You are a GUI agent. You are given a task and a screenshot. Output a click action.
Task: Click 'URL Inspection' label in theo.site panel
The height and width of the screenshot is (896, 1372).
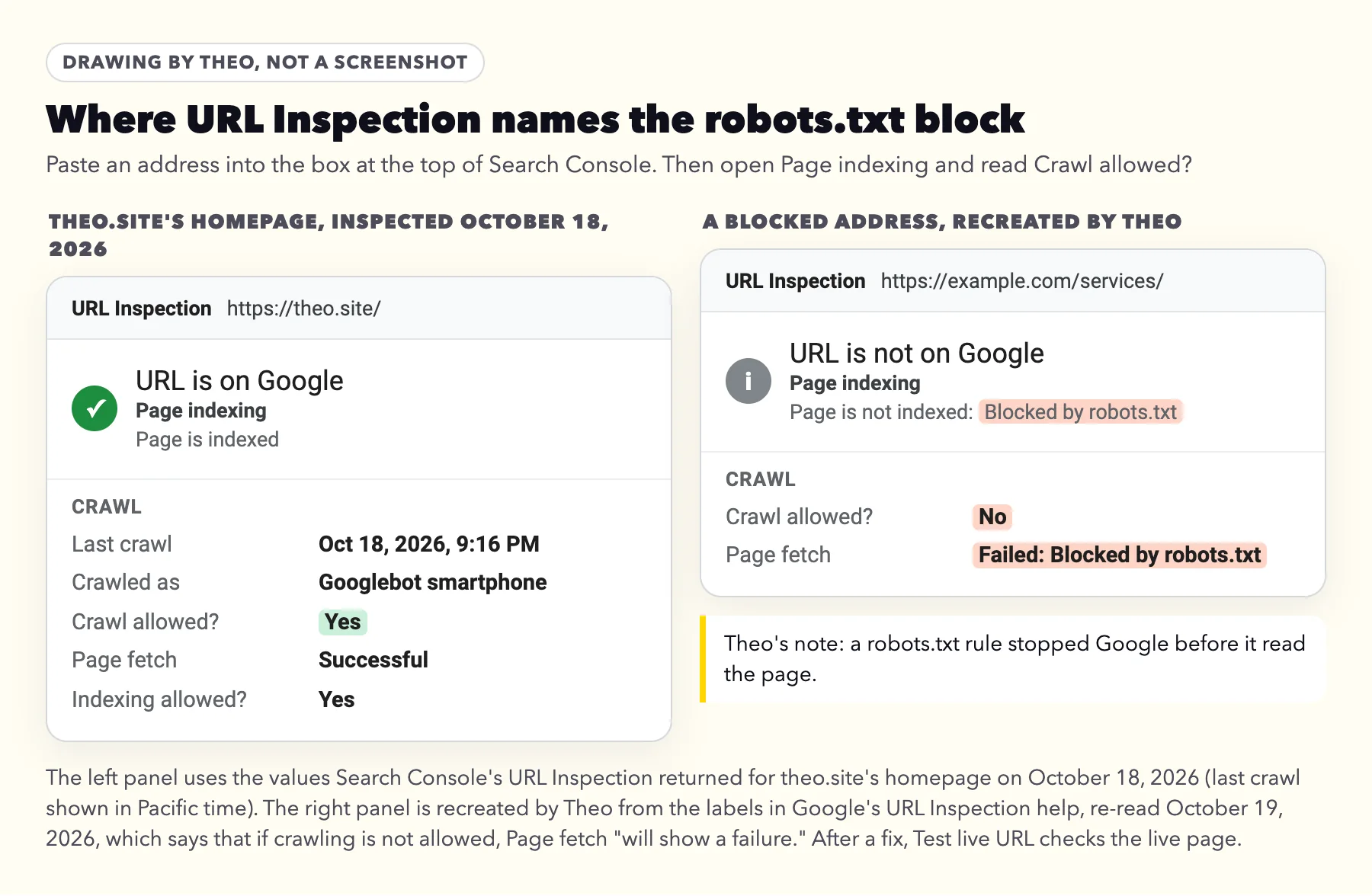(x=141, y=309)
